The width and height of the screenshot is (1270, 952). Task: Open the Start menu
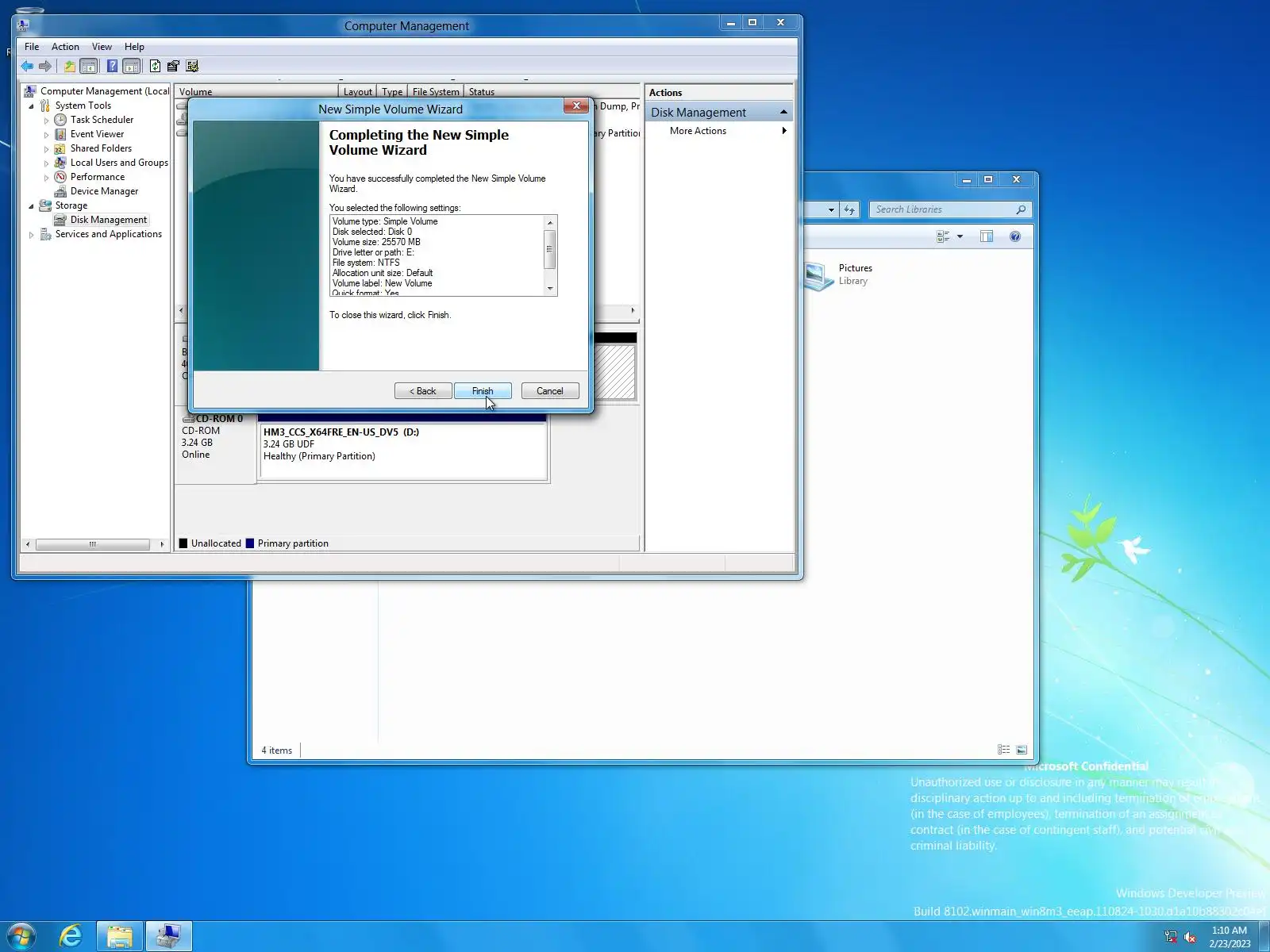pyautogui.click(x=21, y=936)
